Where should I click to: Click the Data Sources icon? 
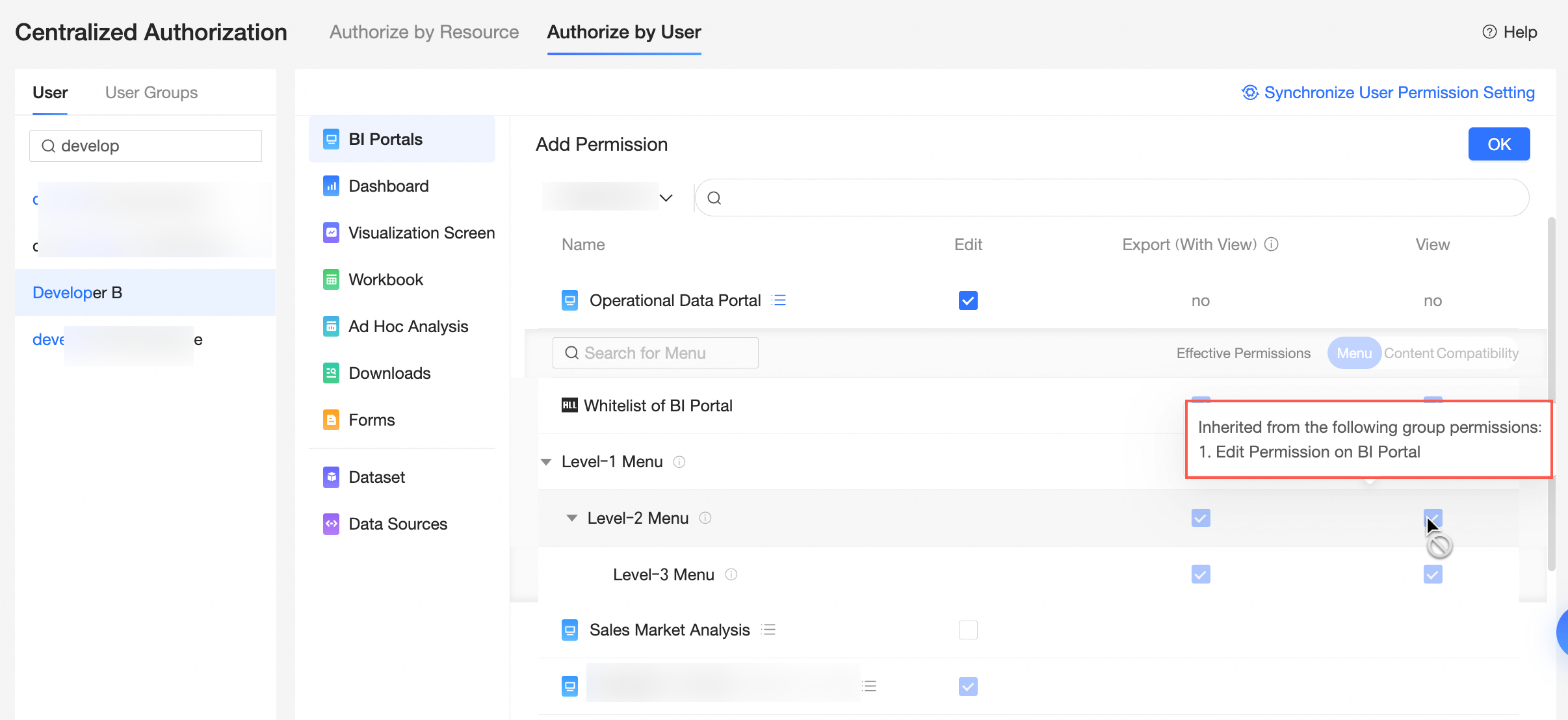click(331, 524)
